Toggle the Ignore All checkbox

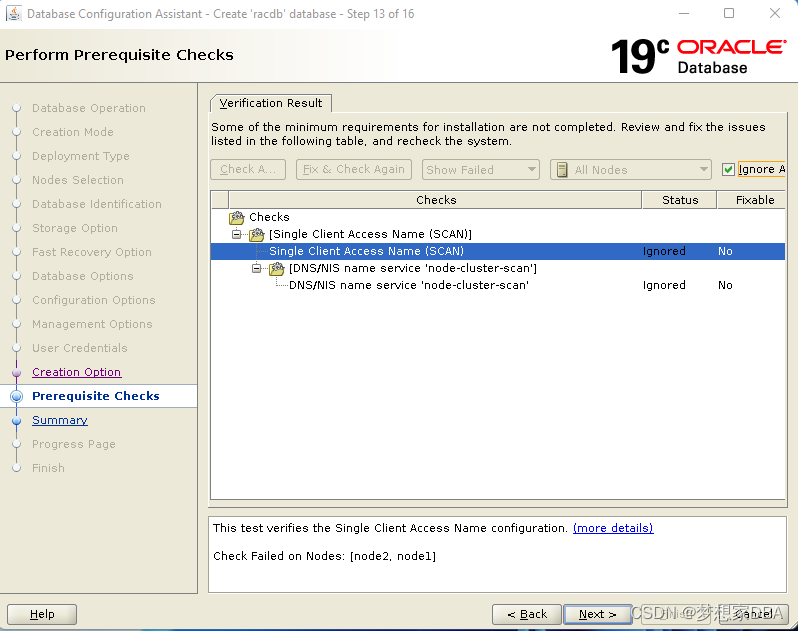[x=728, y=169]
